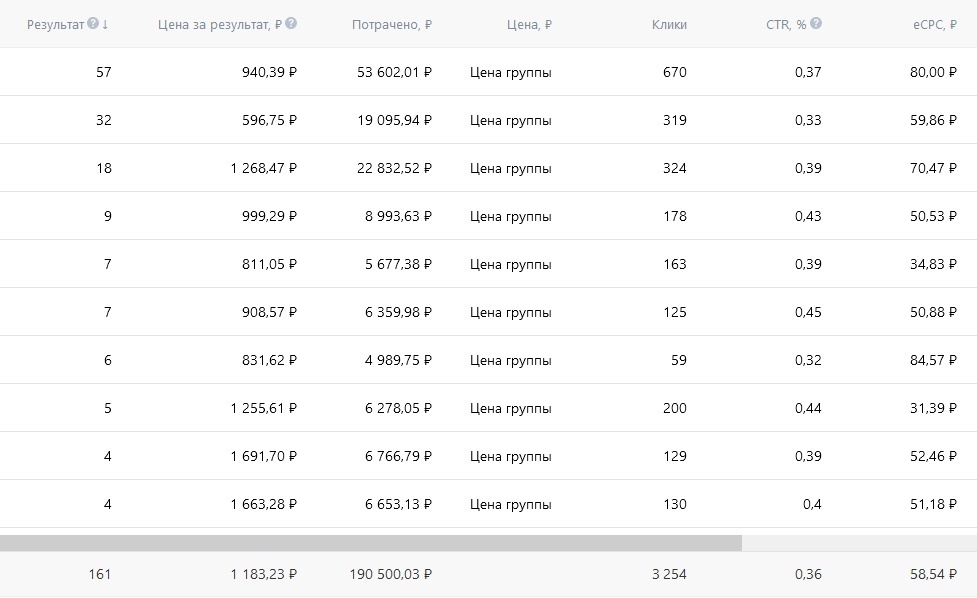Click the spent amount 6 766,79 ₽
977x598 pixels.
tap(392, 456)
